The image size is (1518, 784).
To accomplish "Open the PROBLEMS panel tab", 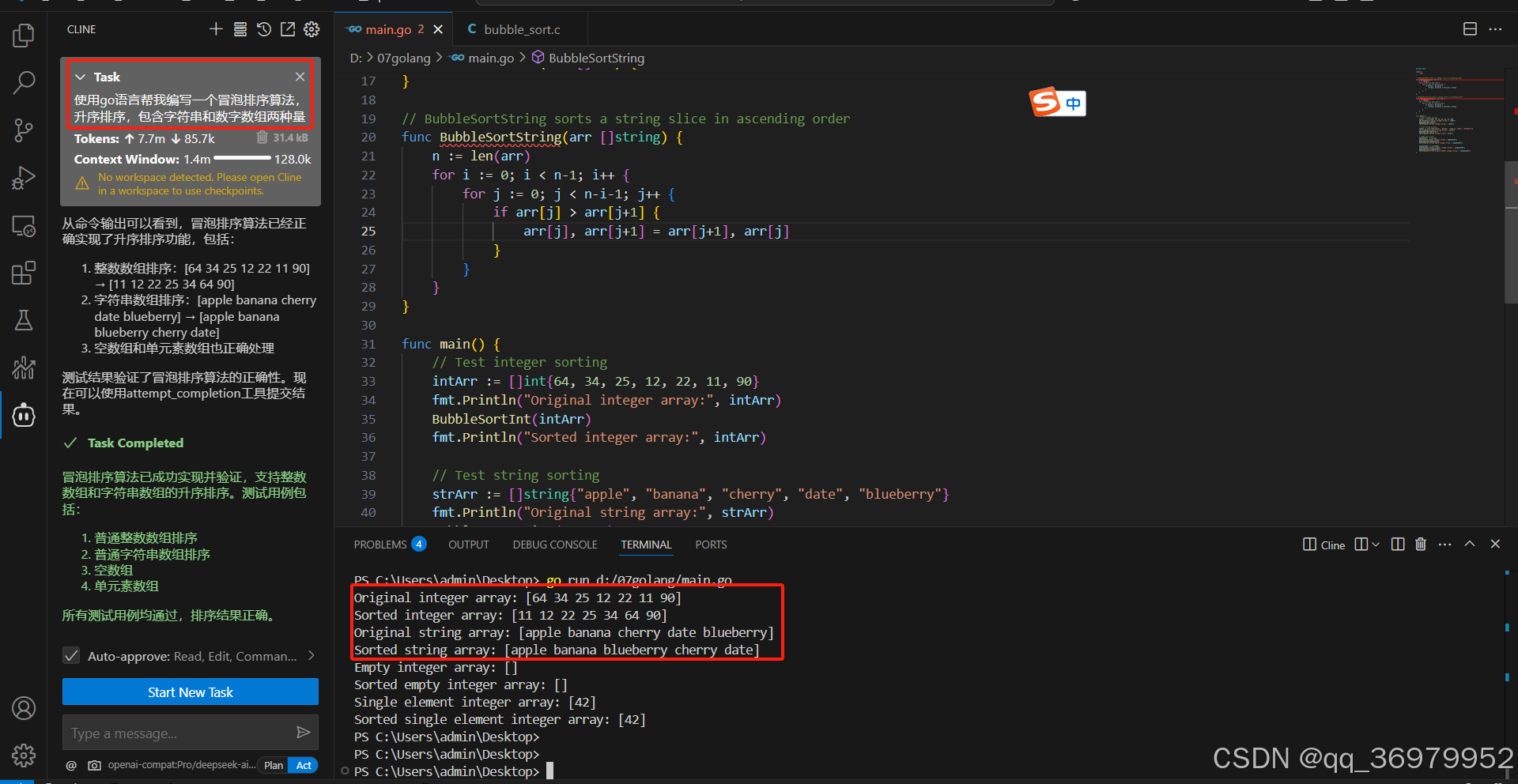I will [x=390, y=545].
